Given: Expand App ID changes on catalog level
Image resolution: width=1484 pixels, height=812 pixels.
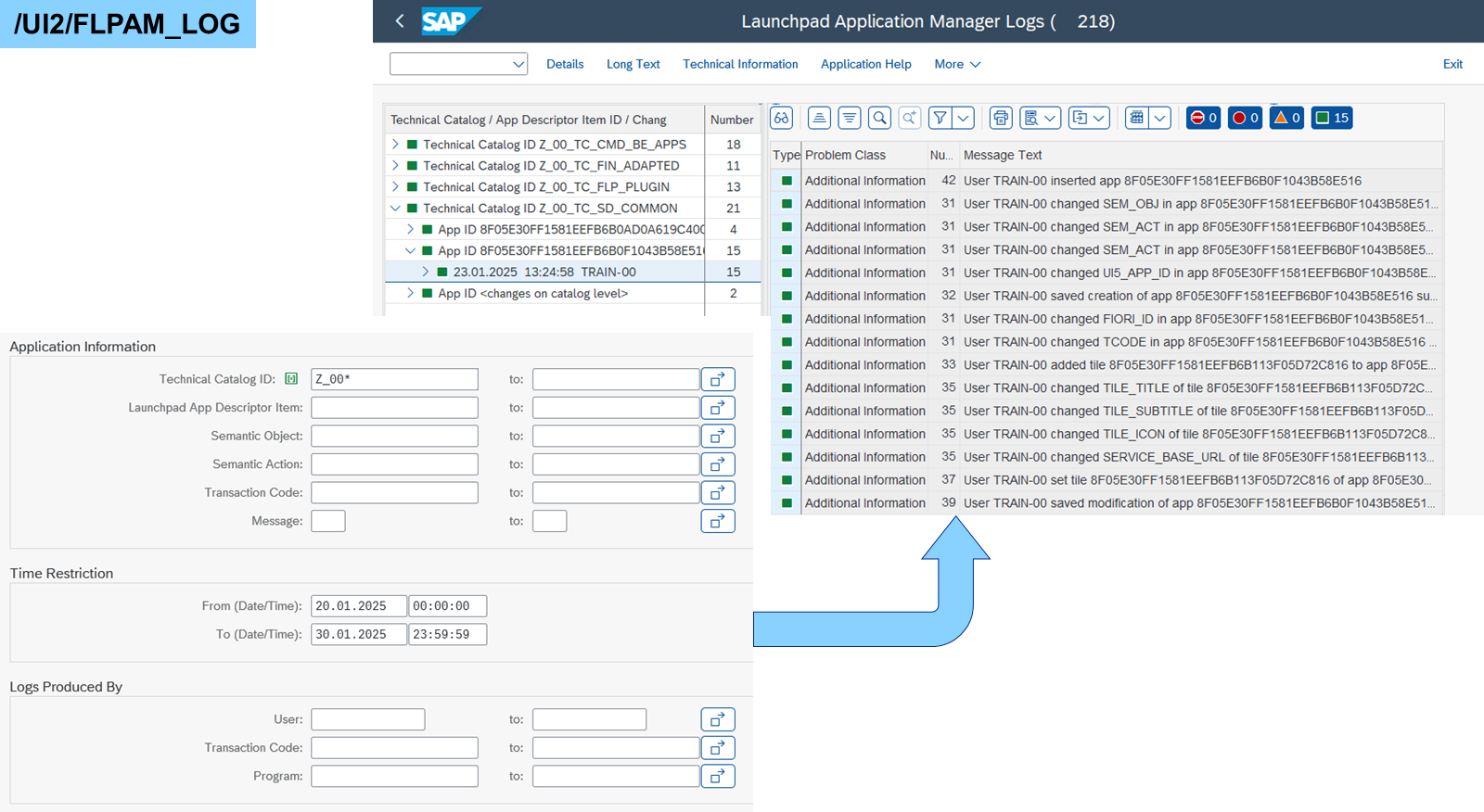Looking at the screenshot, I should (411, 293).
